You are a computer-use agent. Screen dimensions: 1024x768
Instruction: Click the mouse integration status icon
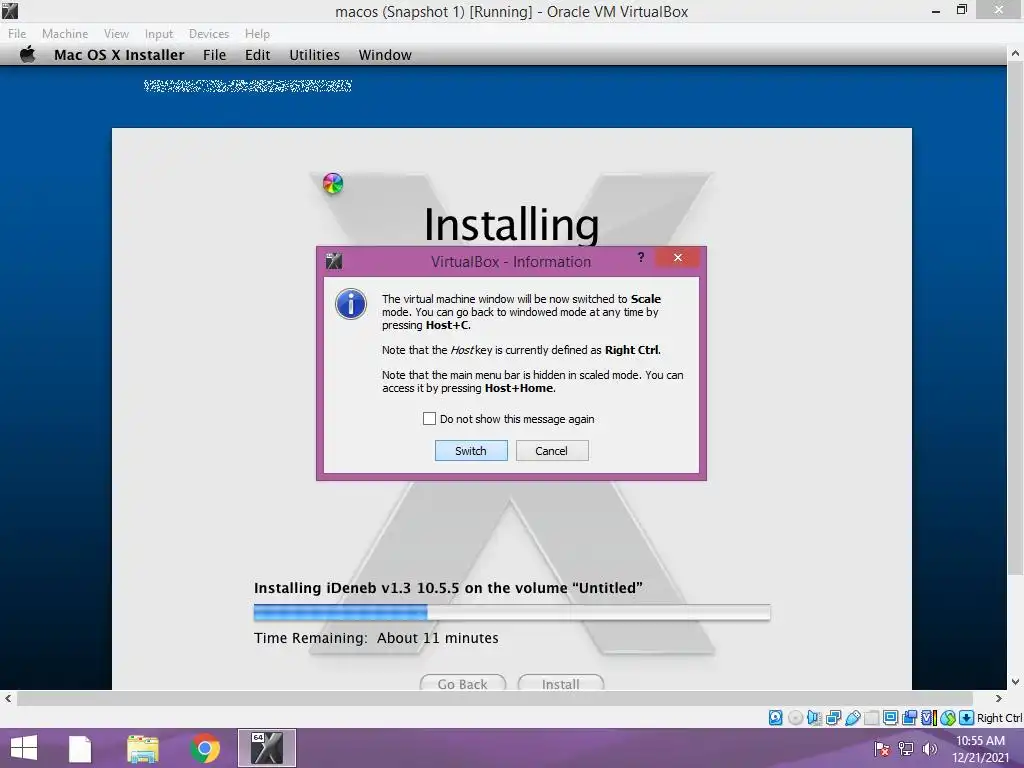pyautogui.click(x=948, y=718)
